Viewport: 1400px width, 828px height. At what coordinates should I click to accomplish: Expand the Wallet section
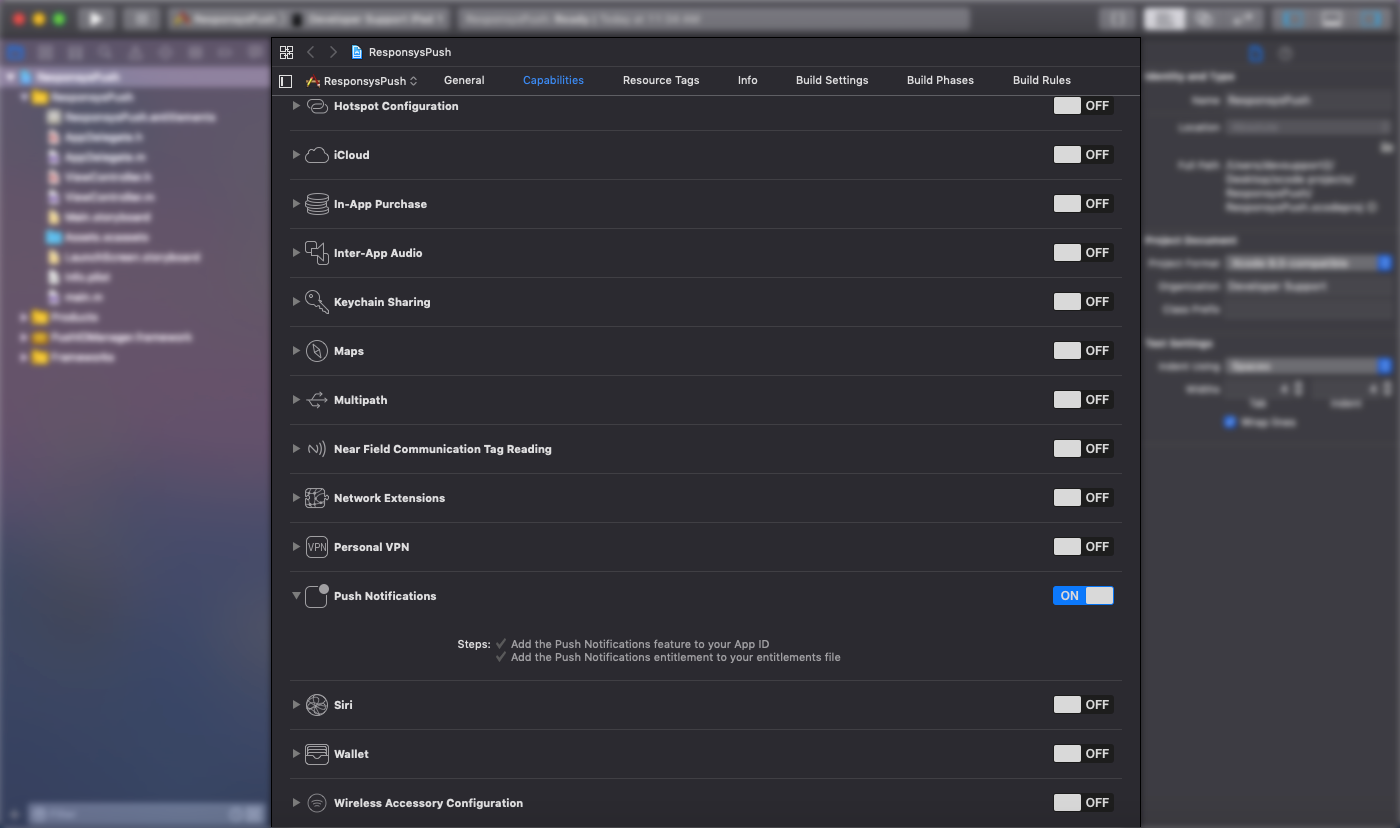pos(296,754)
